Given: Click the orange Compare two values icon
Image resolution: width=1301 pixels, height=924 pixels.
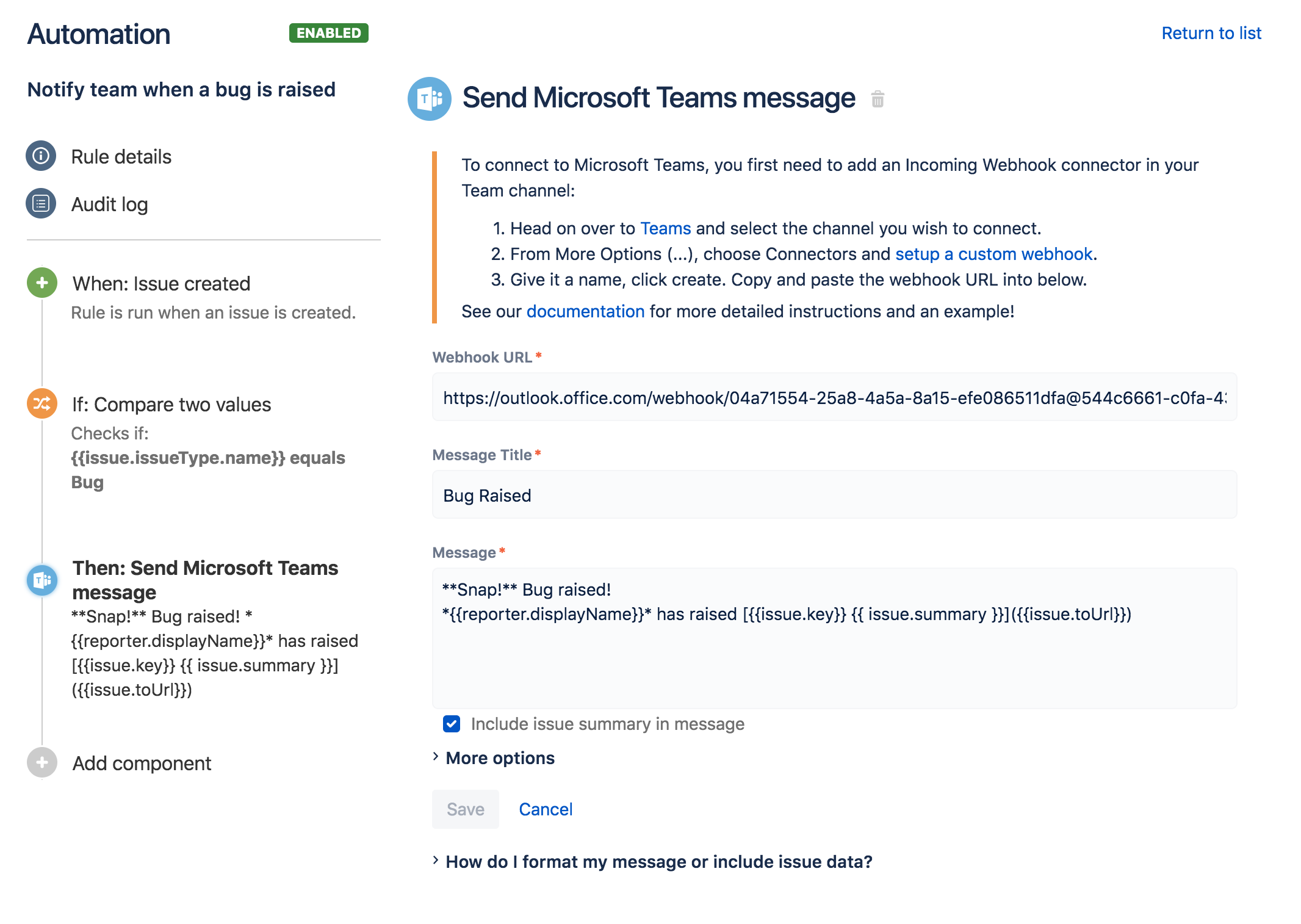Looking at the screenshot, I should [42, 403].
